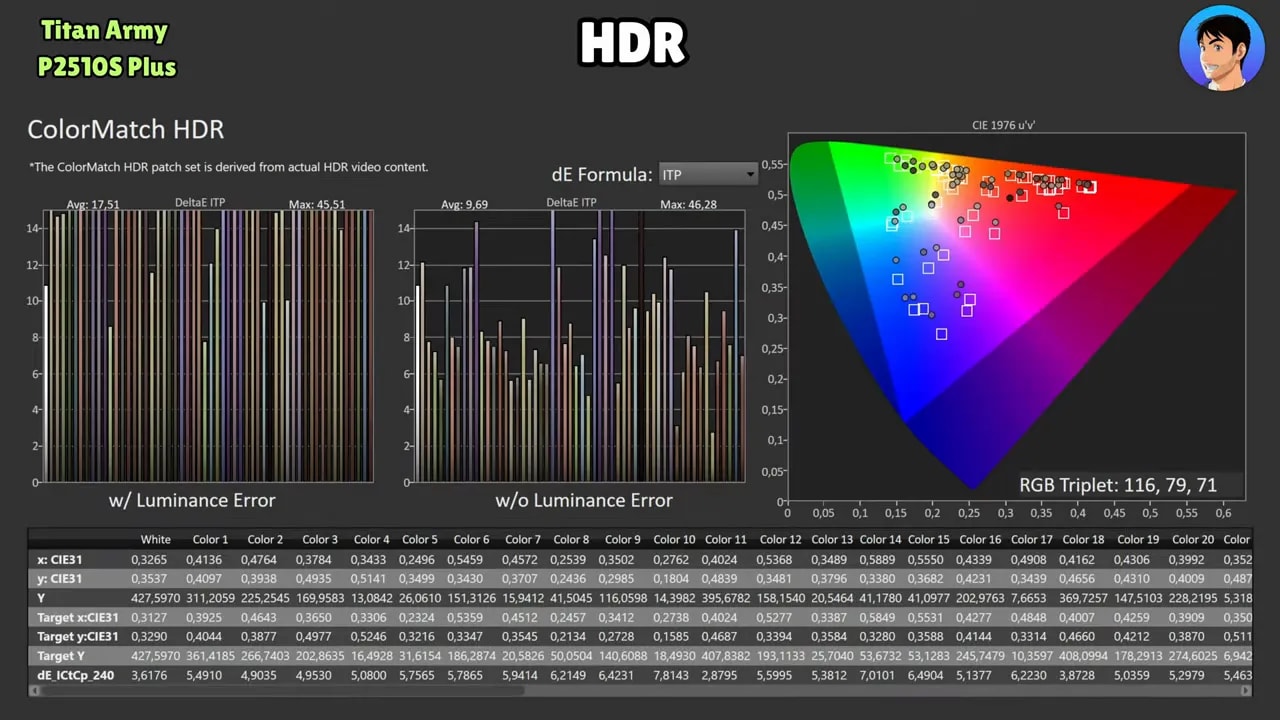Click the cell value '408,0994' under Color 18

pos(1083,655)
